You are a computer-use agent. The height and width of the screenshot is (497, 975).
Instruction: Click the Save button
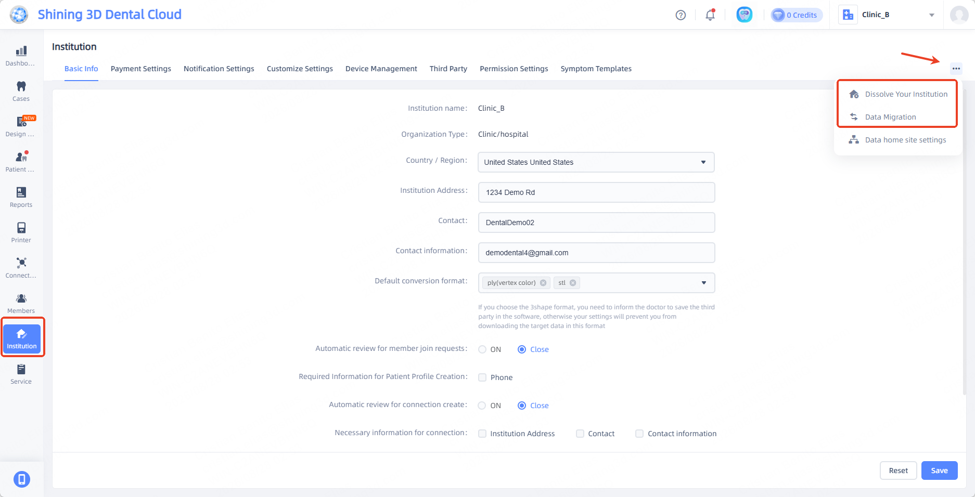click(x=940, y=470)
